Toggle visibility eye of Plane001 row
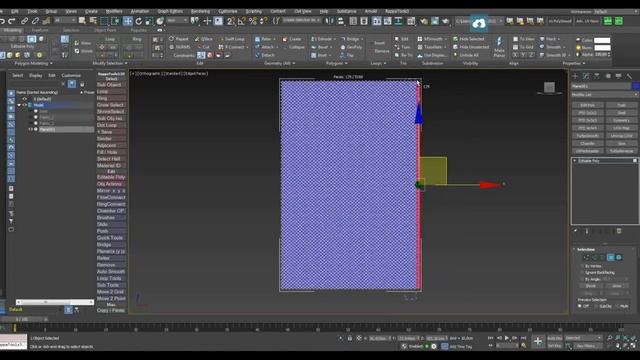Image resolution: width=640 pixels, height=360 pixels. click(30, 129)
